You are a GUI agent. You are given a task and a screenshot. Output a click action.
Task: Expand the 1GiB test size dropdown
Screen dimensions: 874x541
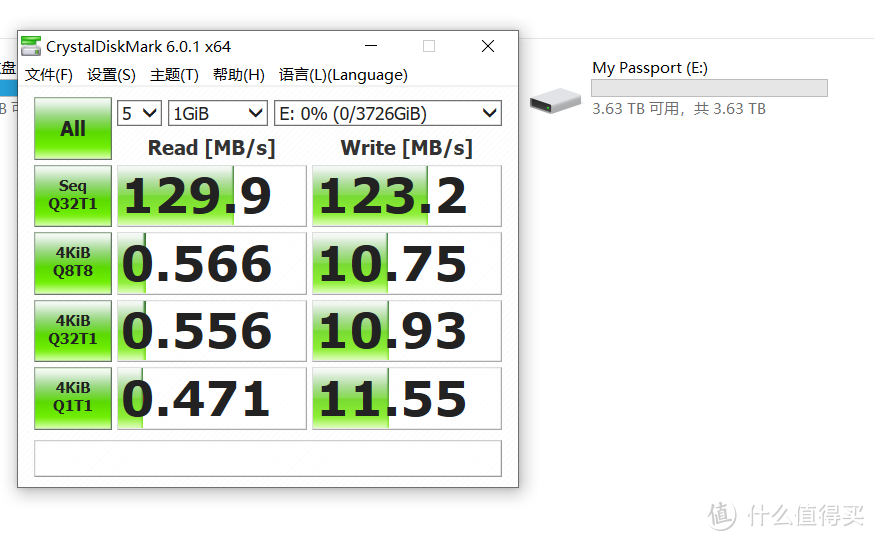tap(218, 114)
